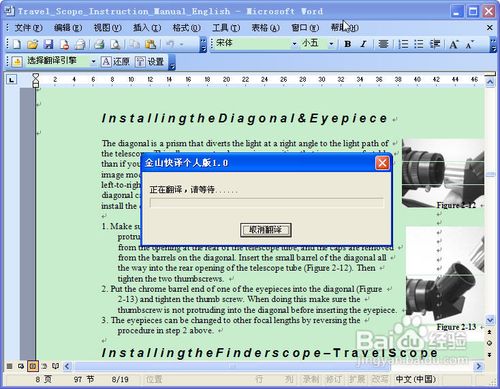
Task: Switch to reading layout view icon
Action: (x=55, y=366)
